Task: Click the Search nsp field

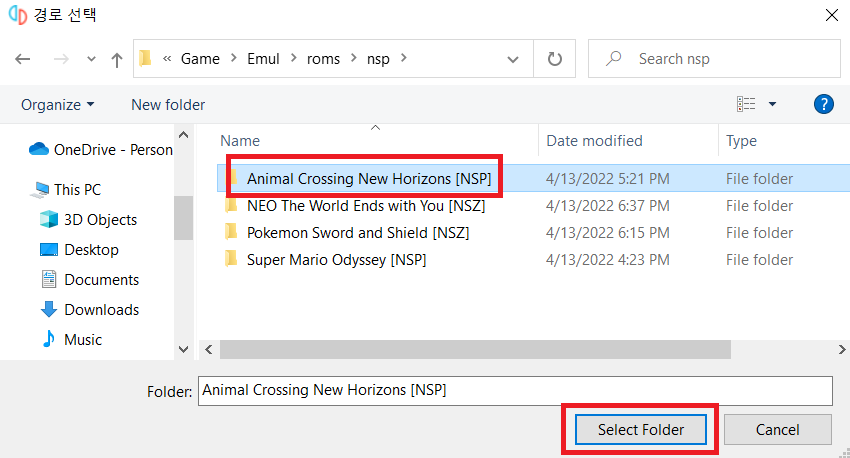Action: (714, 59)
